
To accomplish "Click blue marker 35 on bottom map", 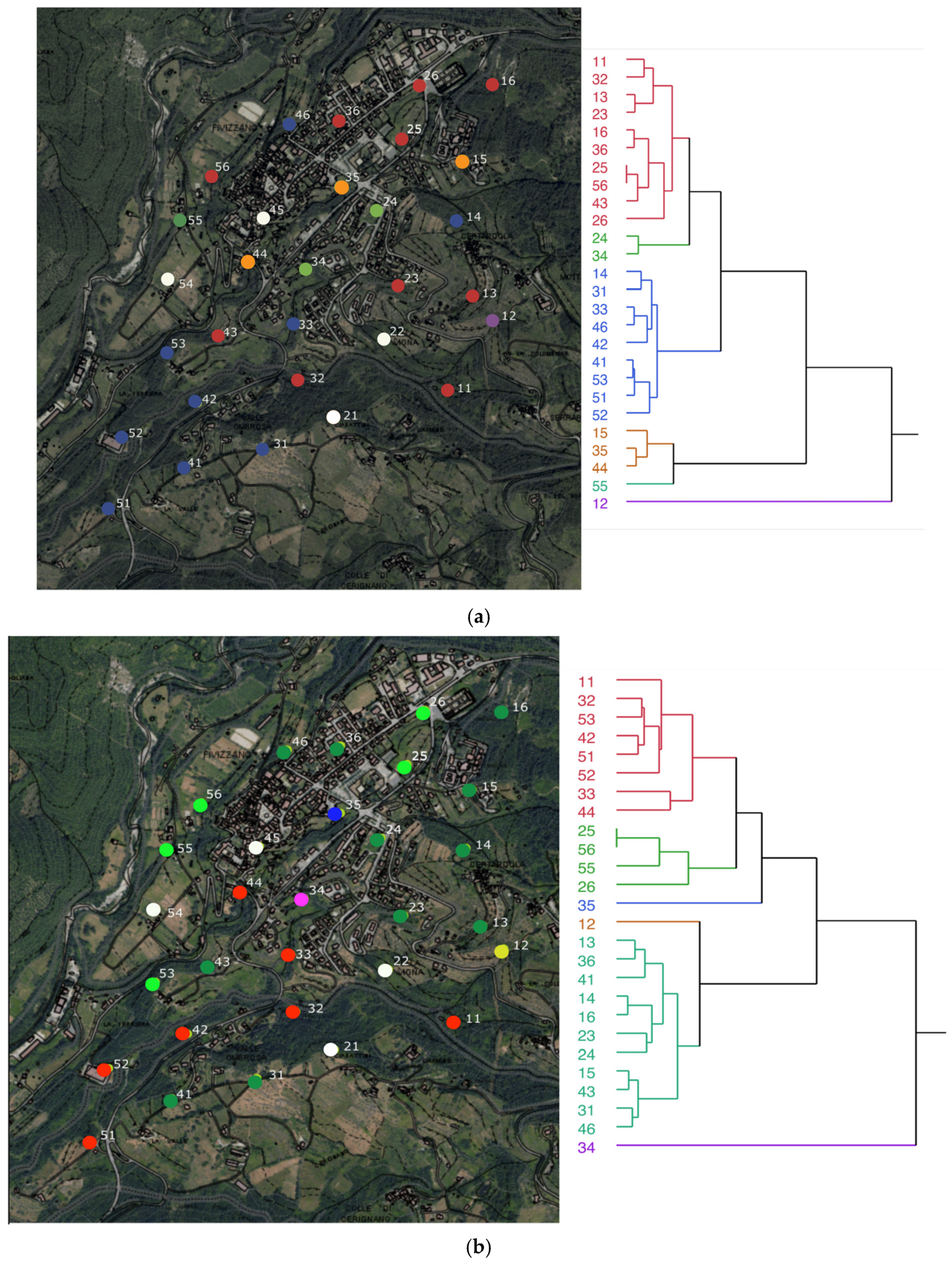I will [335, 814].
